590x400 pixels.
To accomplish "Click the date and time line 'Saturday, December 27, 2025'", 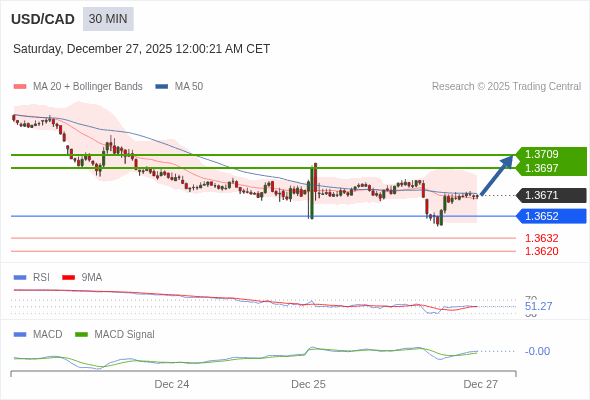I will coord(141,49).
